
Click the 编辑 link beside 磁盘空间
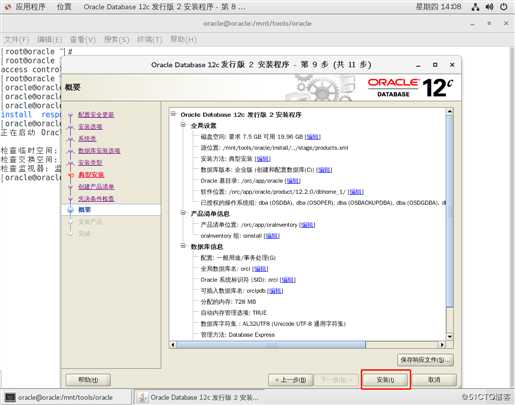pos(312,137)
